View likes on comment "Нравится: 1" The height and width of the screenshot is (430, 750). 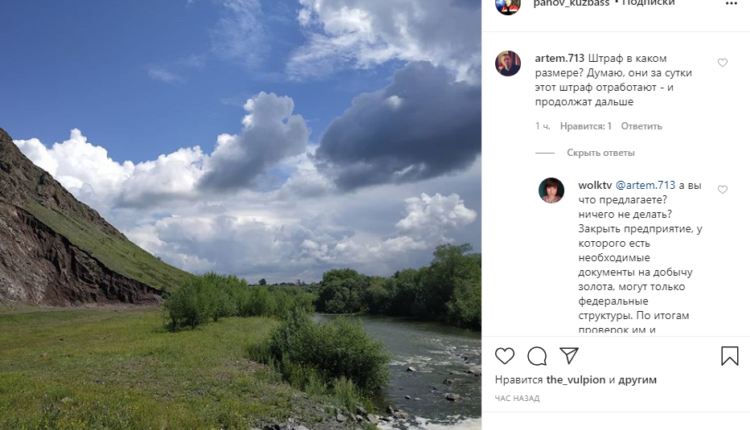(x=585, y=127)
